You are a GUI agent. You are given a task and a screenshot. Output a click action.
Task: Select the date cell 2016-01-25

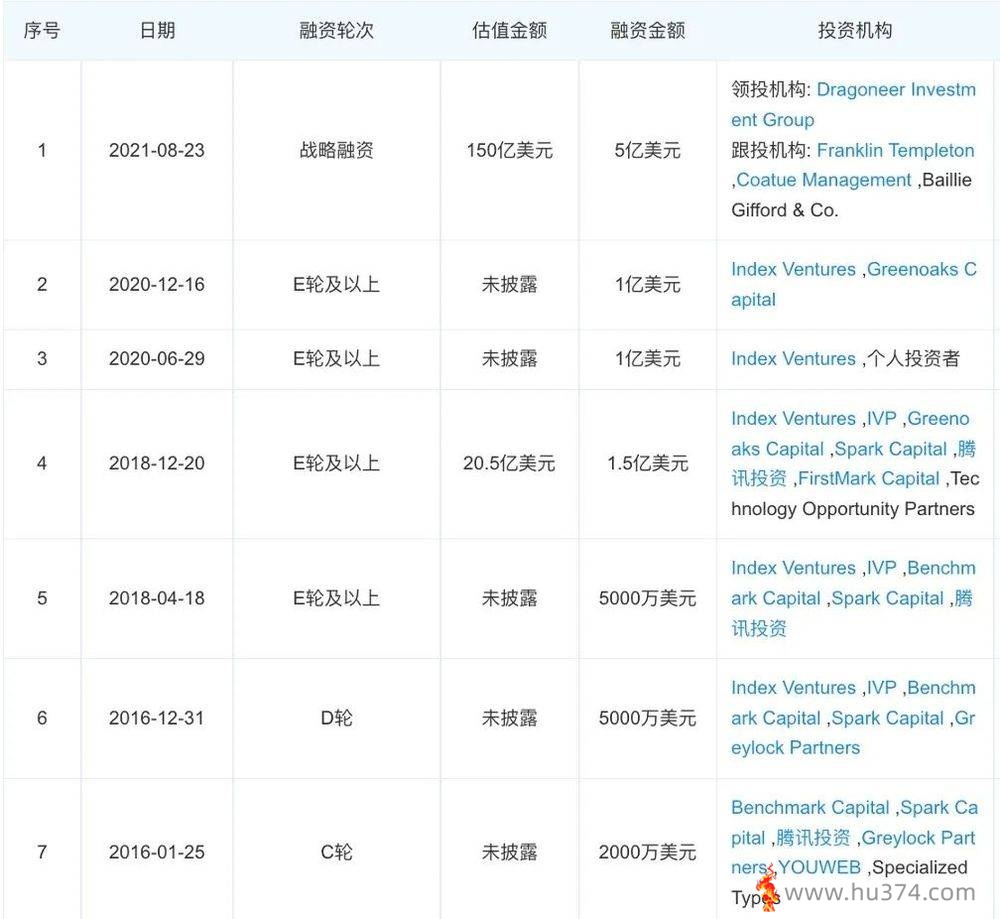pos(157,852)
